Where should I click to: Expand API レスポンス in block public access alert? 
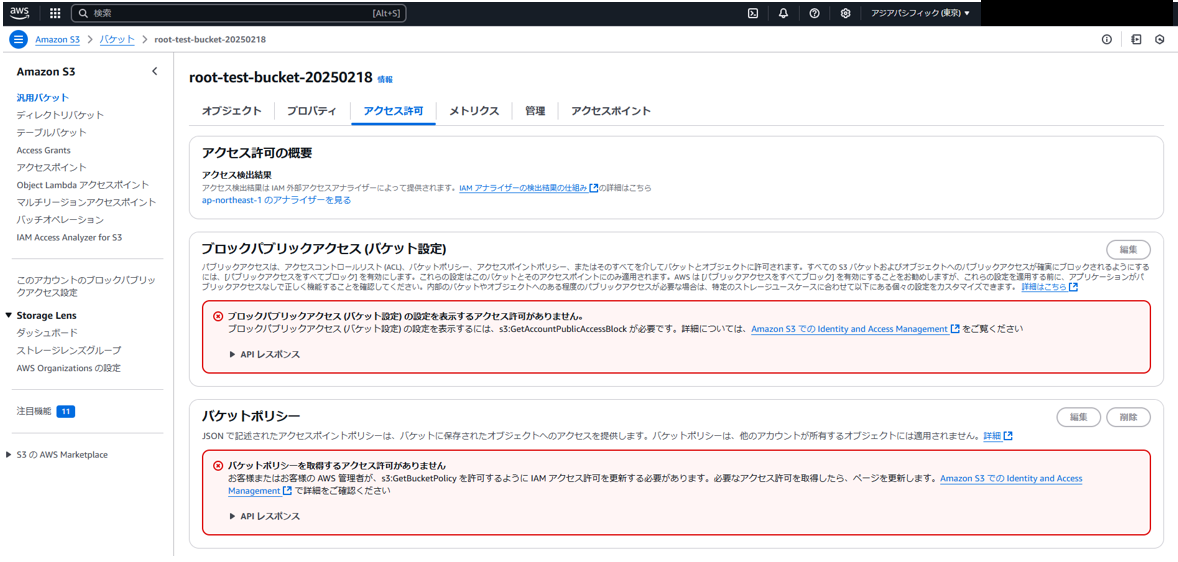pyautogui.click(x=265, y=354)
